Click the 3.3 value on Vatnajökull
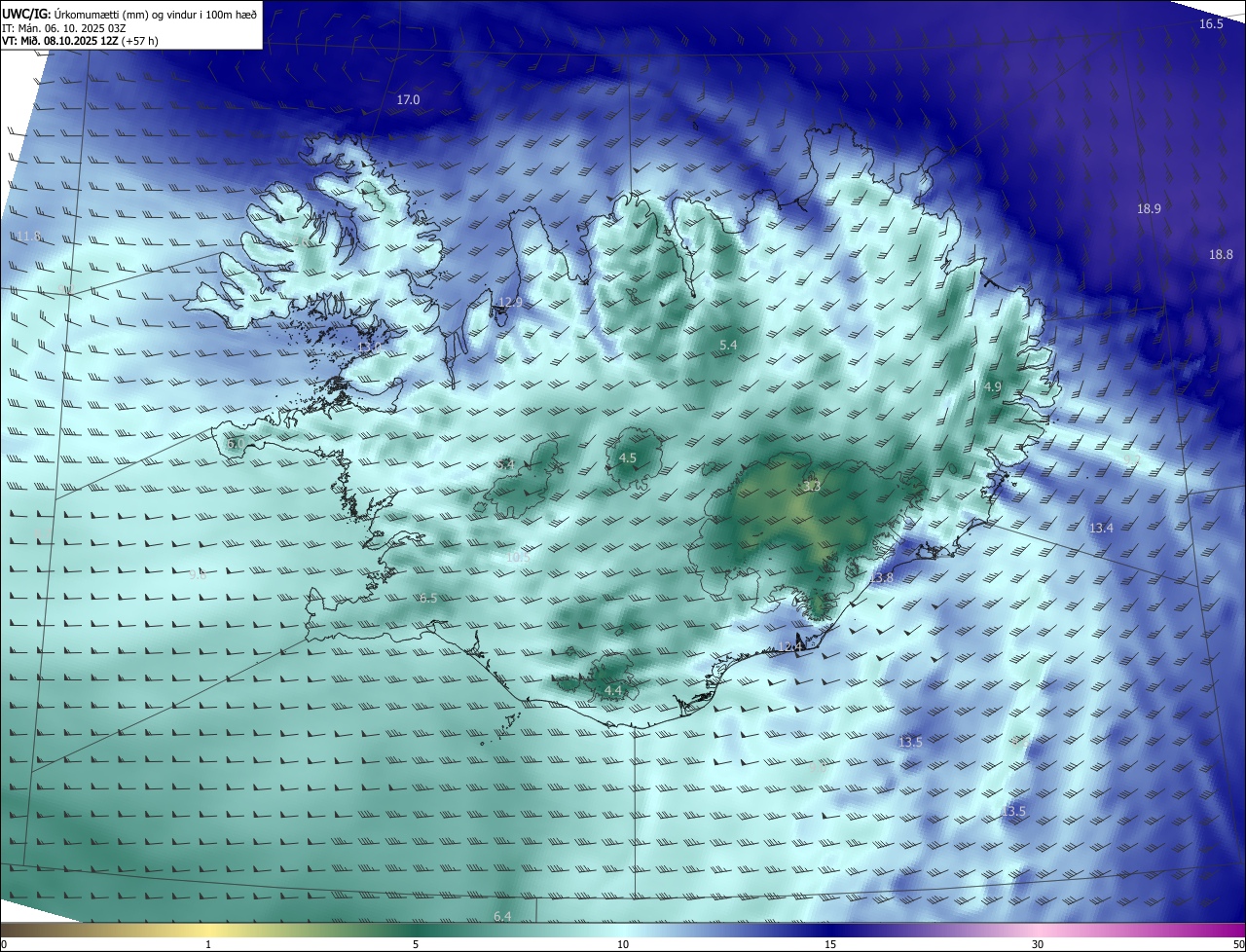 click(x=812, y=486)
